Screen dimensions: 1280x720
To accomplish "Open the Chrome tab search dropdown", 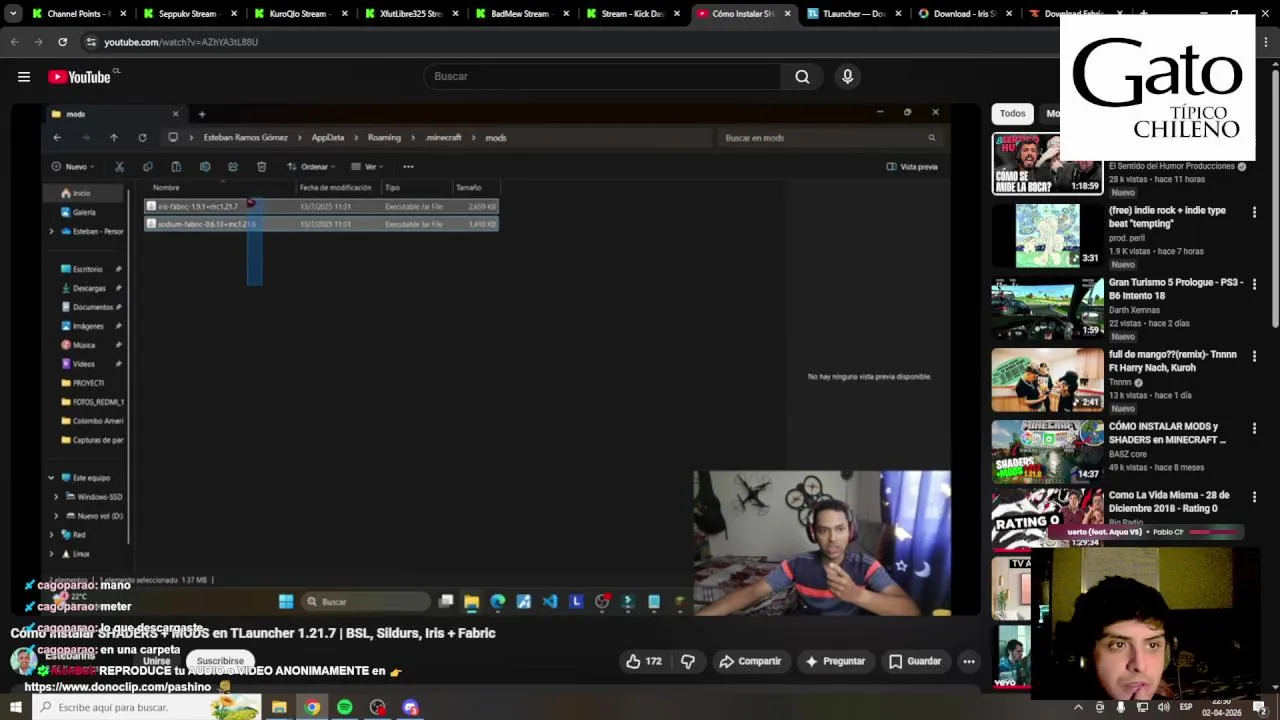I will pyautogui.click(x=13, y=14).
